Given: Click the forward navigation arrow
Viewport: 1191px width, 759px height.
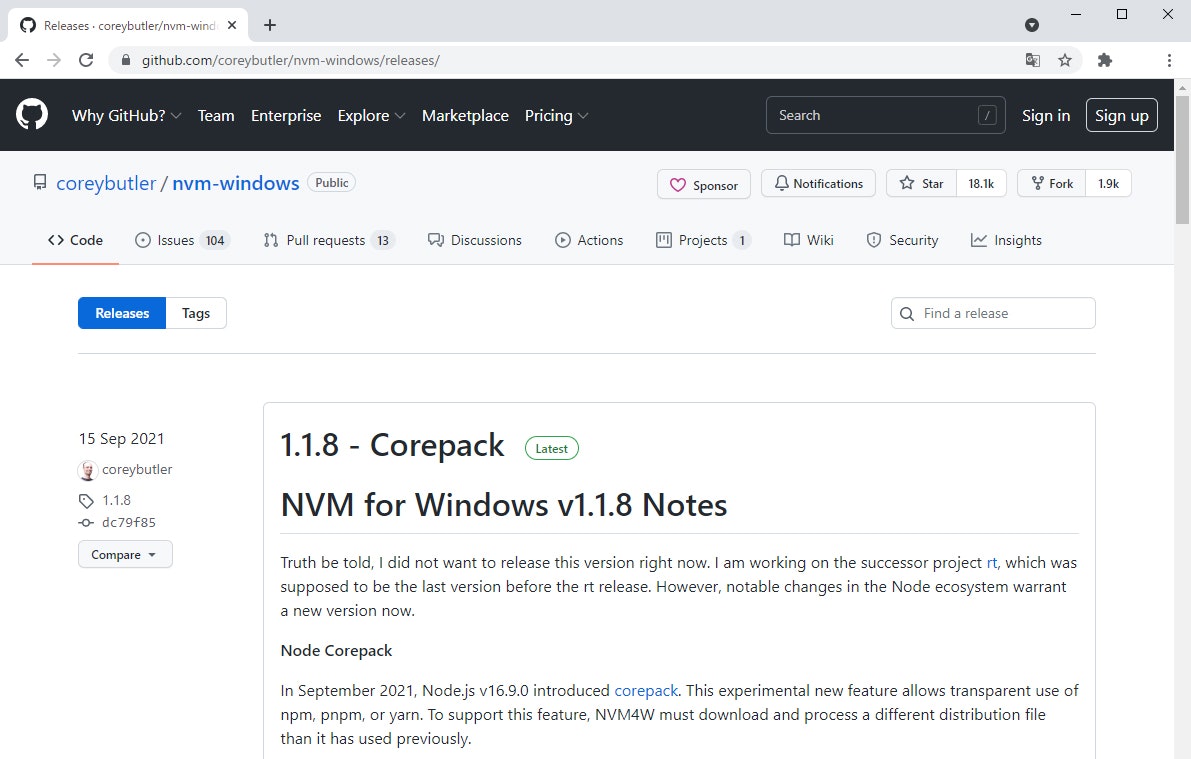Looking at the screenshot, I should click(x=54, y=60).
